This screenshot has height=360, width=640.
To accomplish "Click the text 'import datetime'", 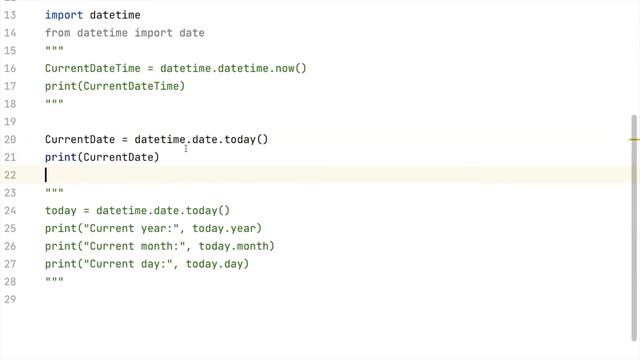I will click(x=93, y=15).
